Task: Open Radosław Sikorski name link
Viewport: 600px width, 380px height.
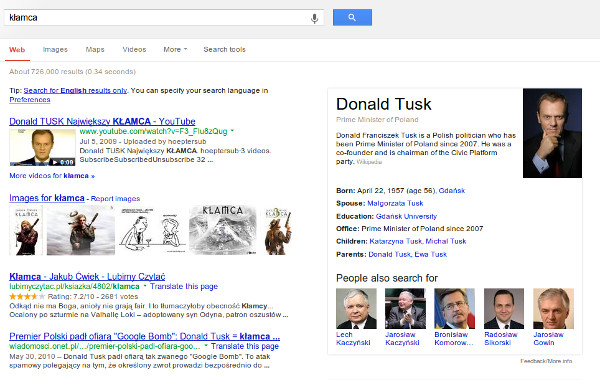Action: pyautogui.click(x=501, y=339)
